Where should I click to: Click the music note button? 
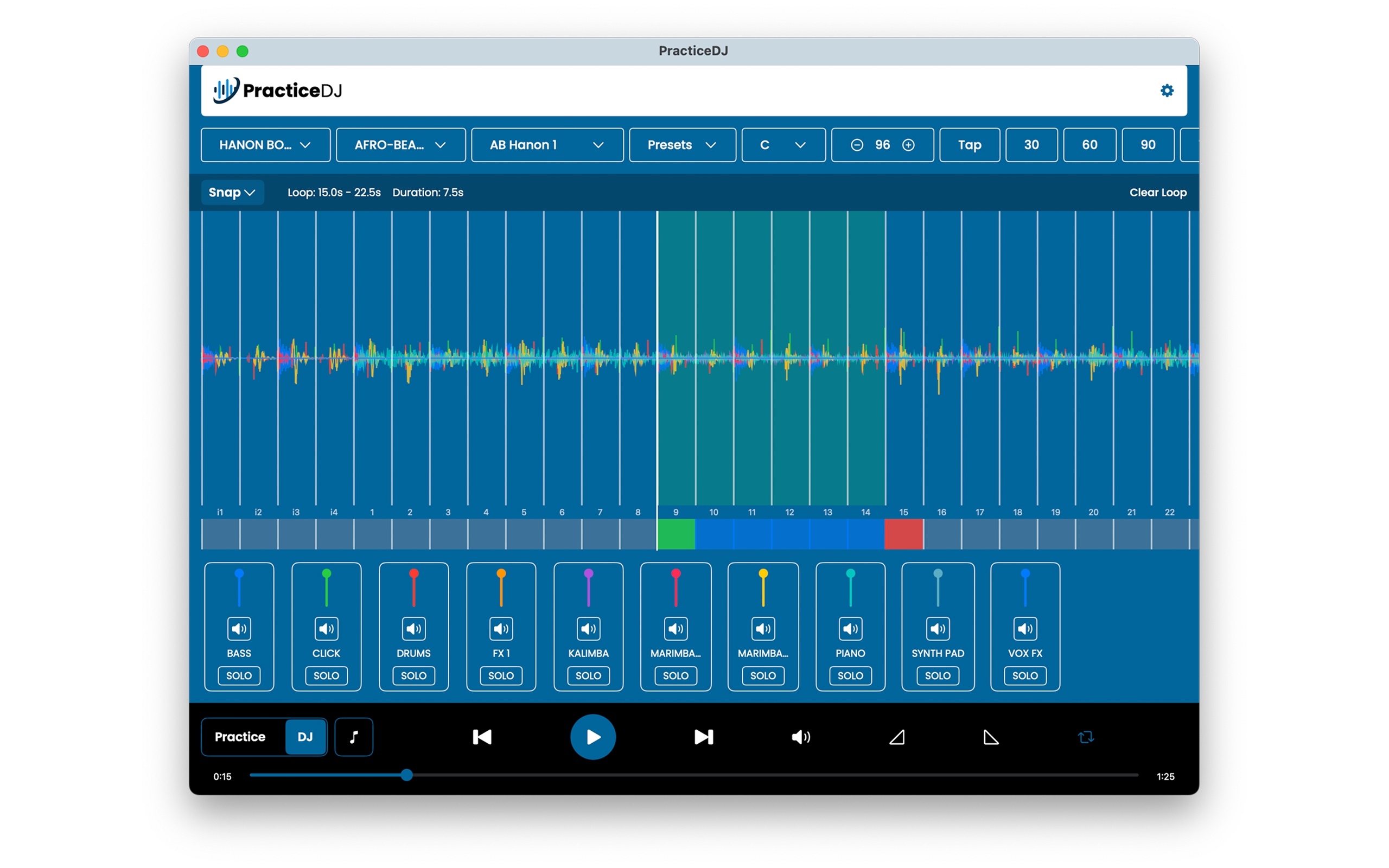[354, 737]
